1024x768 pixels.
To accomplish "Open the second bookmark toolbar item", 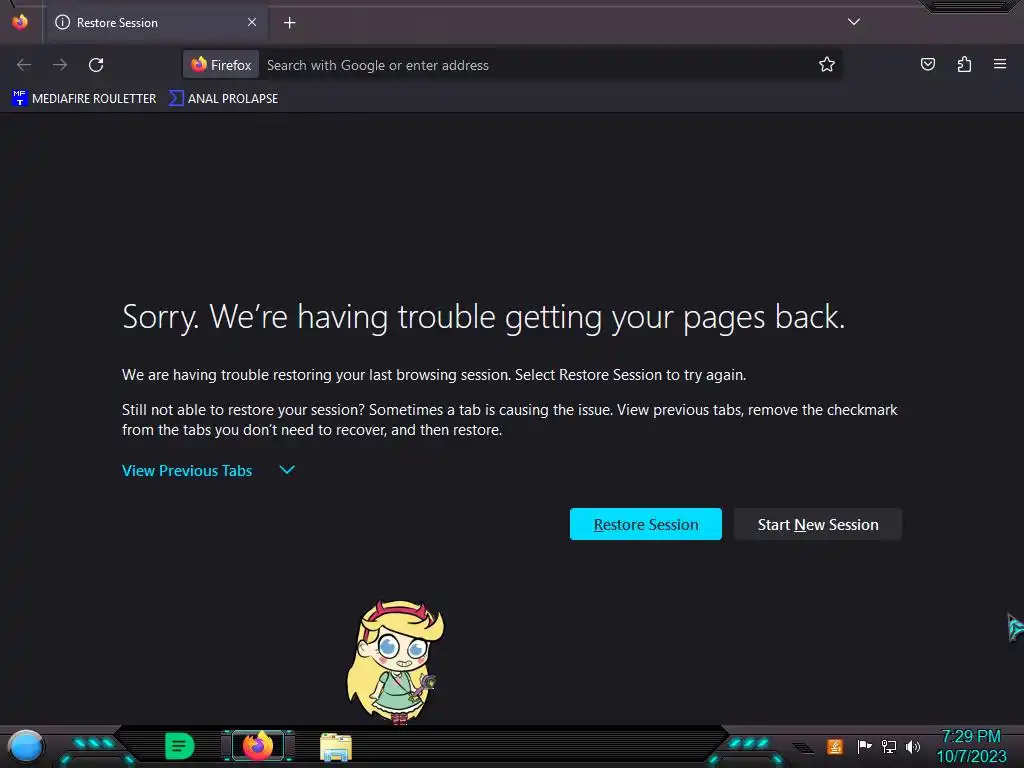I will (223, 99).
